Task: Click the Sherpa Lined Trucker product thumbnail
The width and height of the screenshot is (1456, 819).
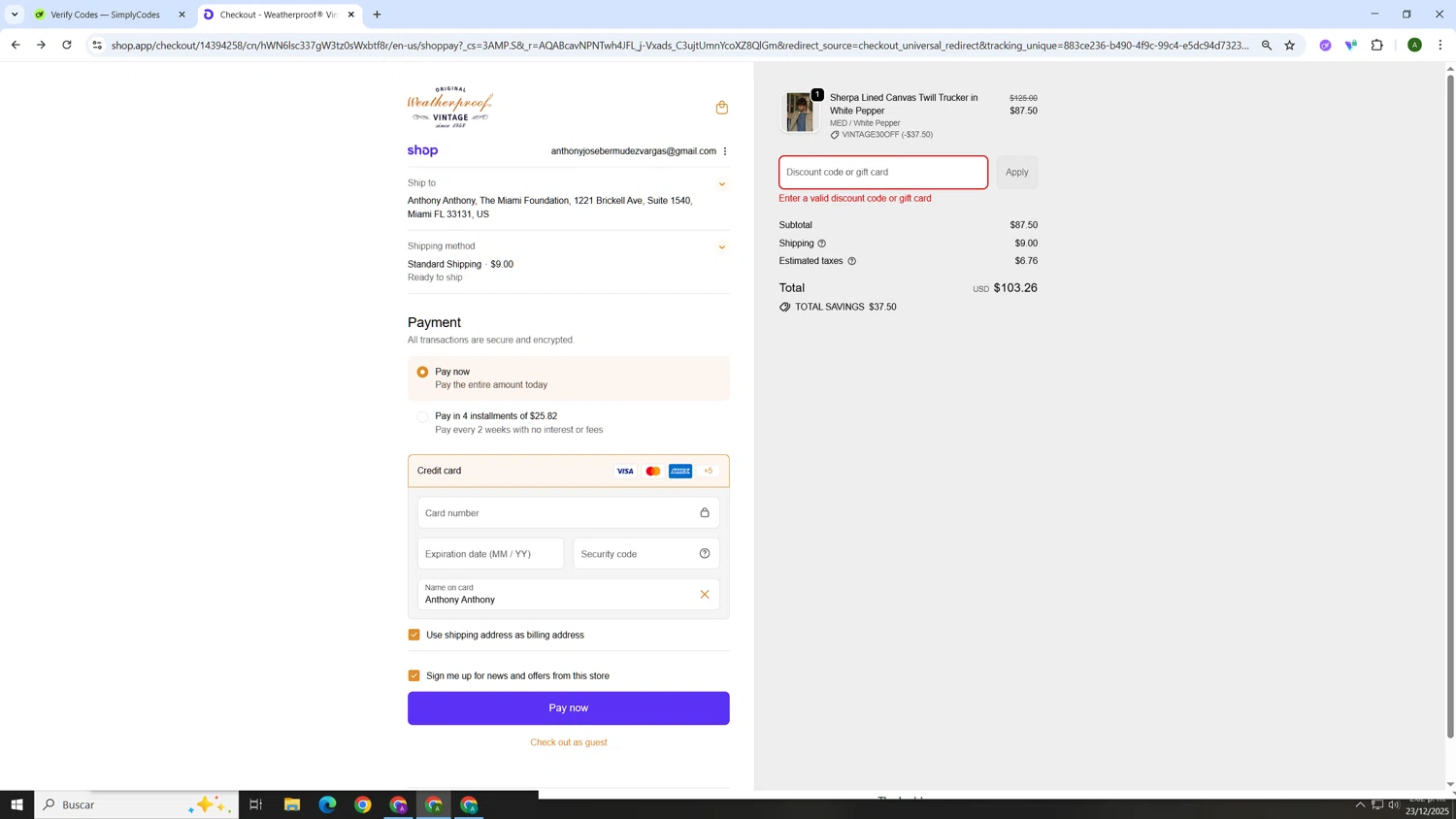Action: (x=800, y=113)
